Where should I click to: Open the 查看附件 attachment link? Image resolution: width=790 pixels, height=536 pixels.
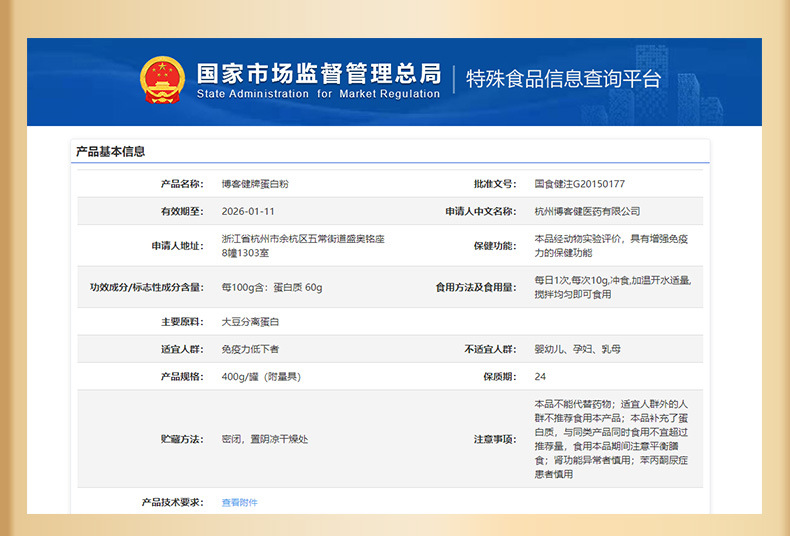(239, 502)
